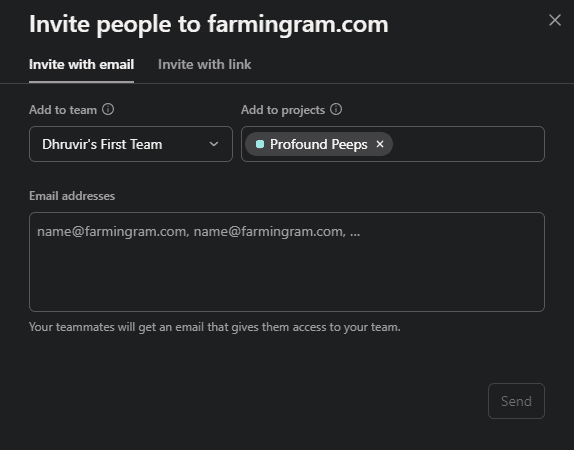This screenshot has width=574, height=450.
Task: Click the Add to projects label
Action: [283, 110]
